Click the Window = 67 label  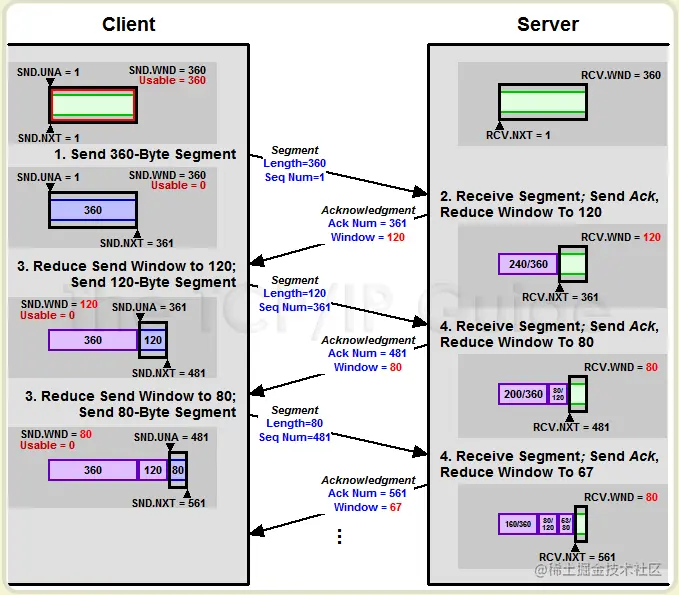368,507
